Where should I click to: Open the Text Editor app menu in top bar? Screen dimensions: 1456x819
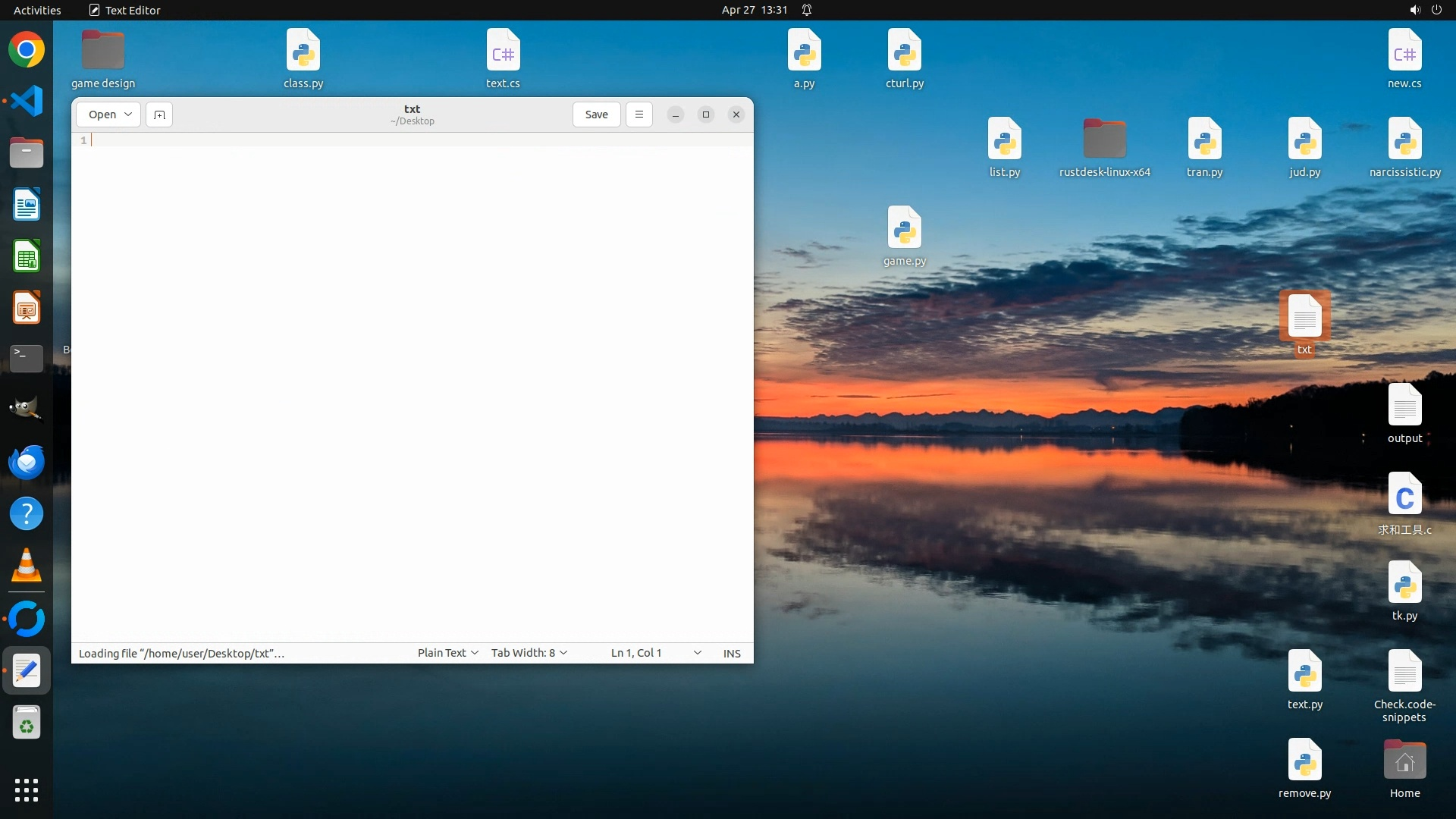tap(125, 10)
